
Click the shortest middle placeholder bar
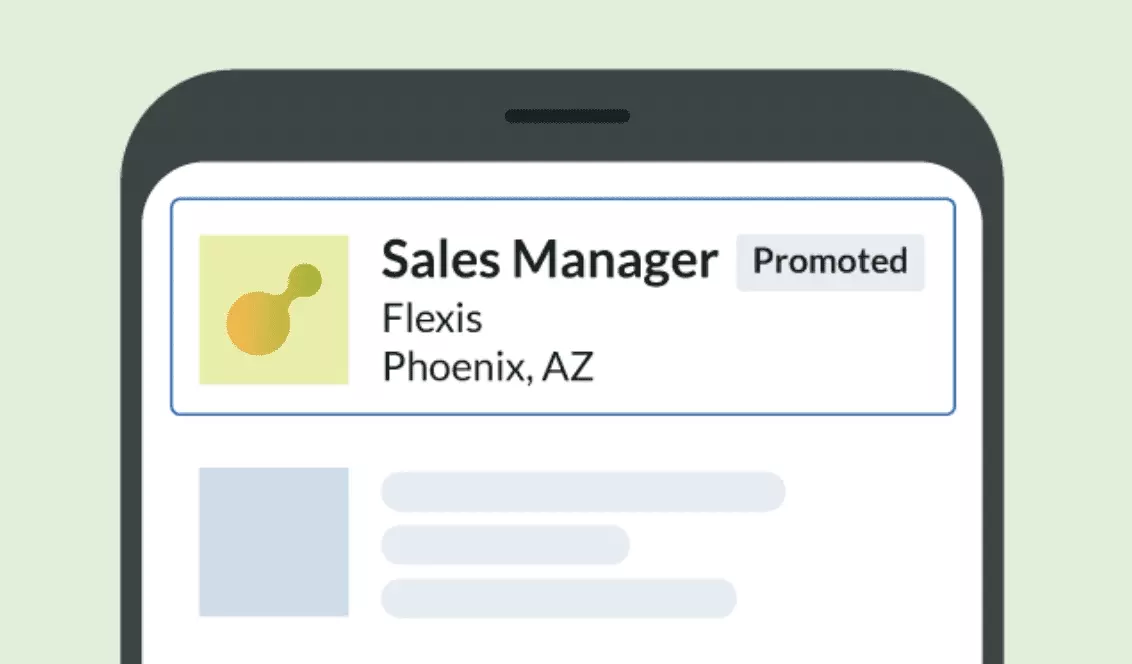[x=505, y=545]
